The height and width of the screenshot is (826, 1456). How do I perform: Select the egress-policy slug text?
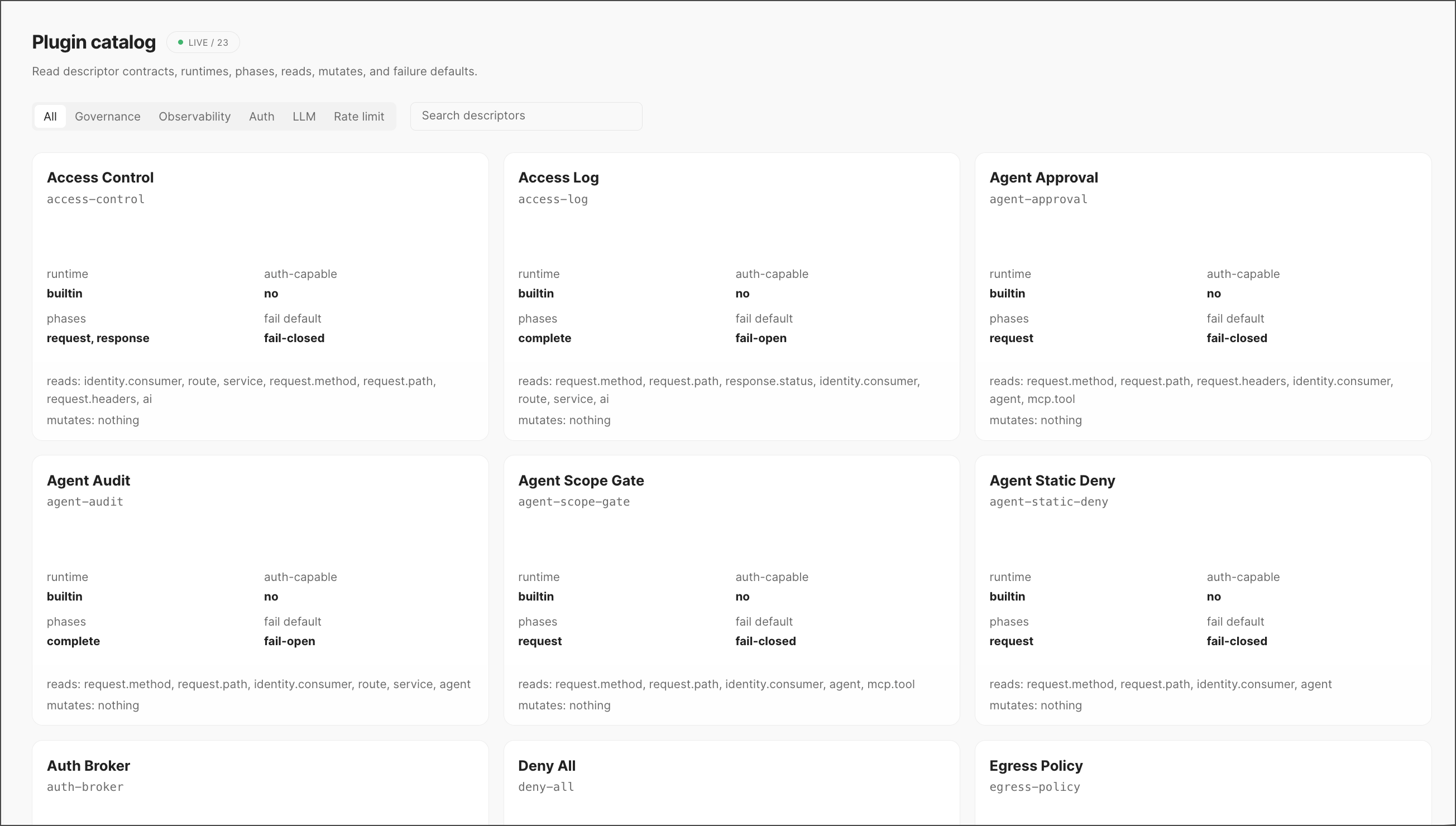coord(1034,787)
